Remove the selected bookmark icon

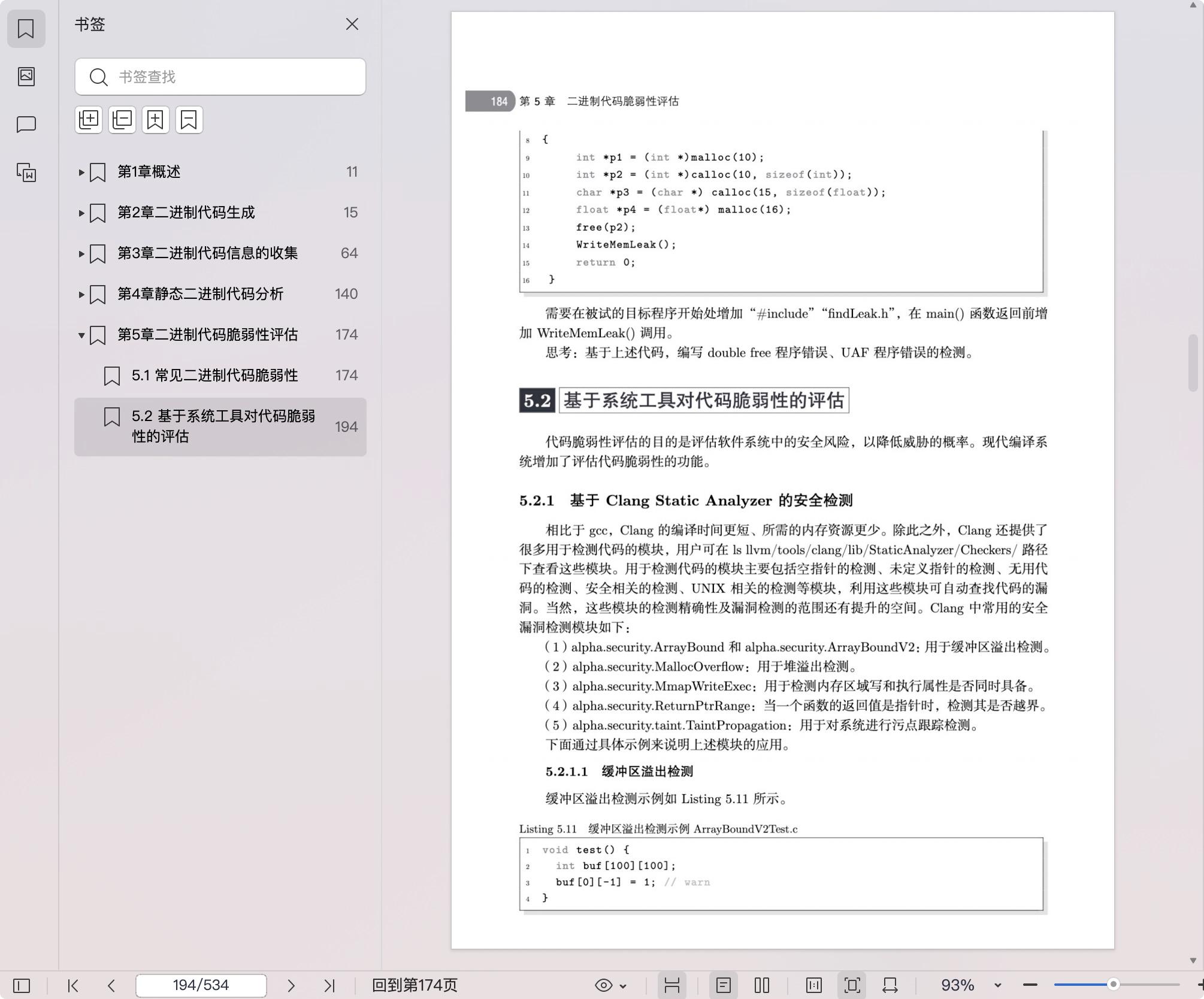tap(189, 120)
